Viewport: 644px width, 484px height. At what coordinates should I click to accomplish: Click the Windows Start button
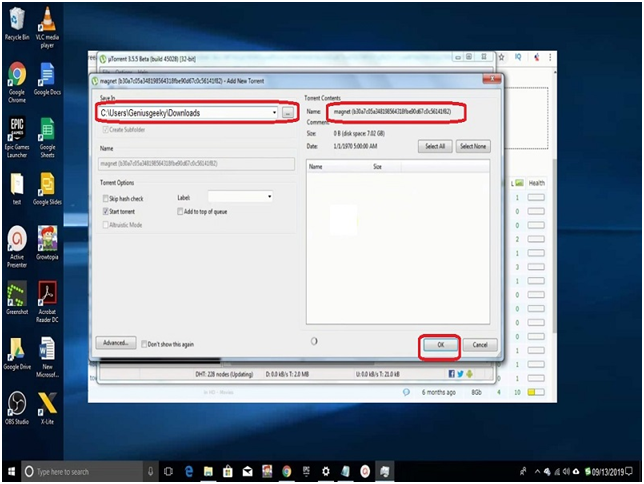(x=11, y=471)
